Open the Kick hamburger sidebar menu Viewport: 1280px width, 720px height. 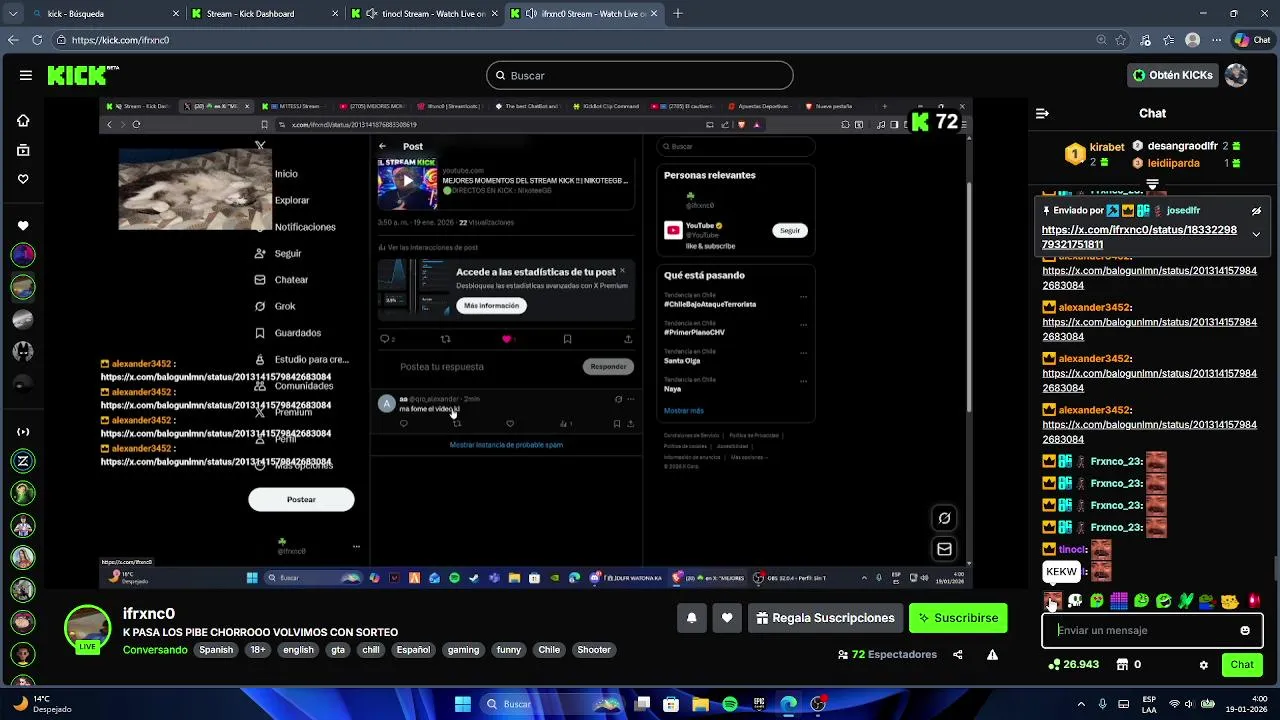point(25,75)
